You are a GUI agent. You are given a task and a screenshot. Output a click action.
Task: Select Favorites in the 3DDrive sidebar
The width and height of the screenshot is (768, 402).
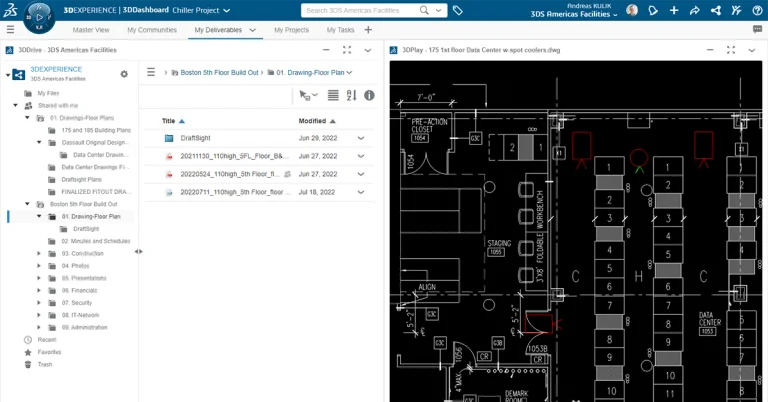tap(49, 352)
